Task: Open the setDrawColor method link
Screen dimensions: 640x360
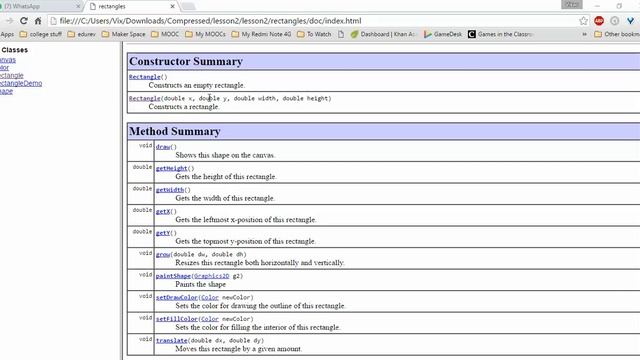Action: coord(177,298)
